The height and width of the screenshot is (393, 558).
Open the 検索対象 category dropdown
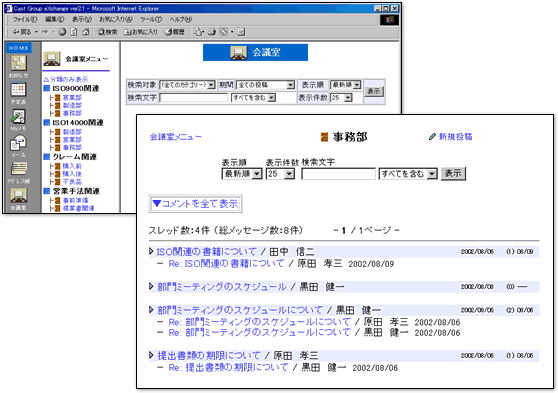(187, 85)
